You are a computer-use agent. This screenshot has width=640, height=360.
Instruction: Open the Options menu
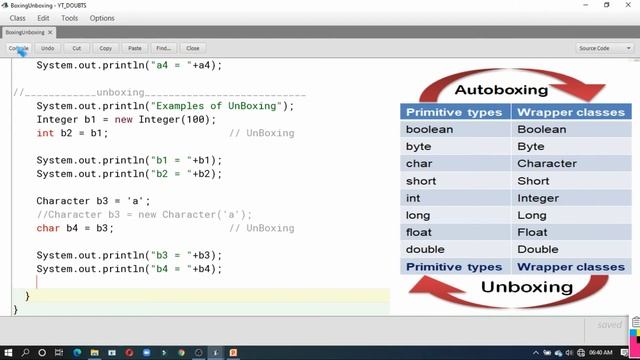click(x=102, y=18)
